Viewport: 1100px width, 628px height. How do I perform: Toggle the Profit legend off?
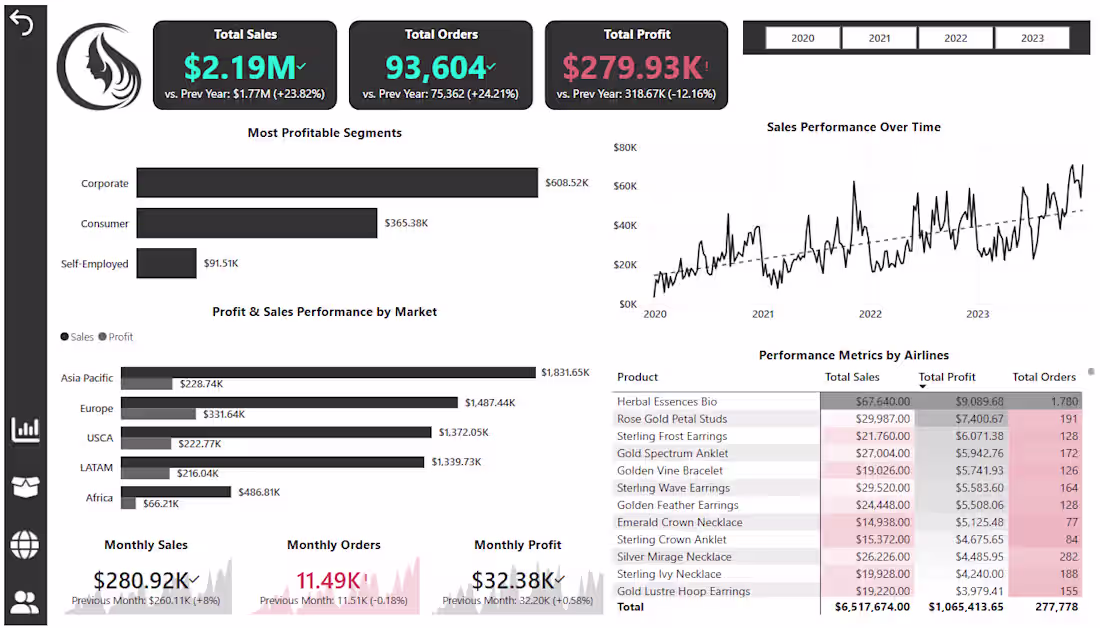(x=117, y=337)
